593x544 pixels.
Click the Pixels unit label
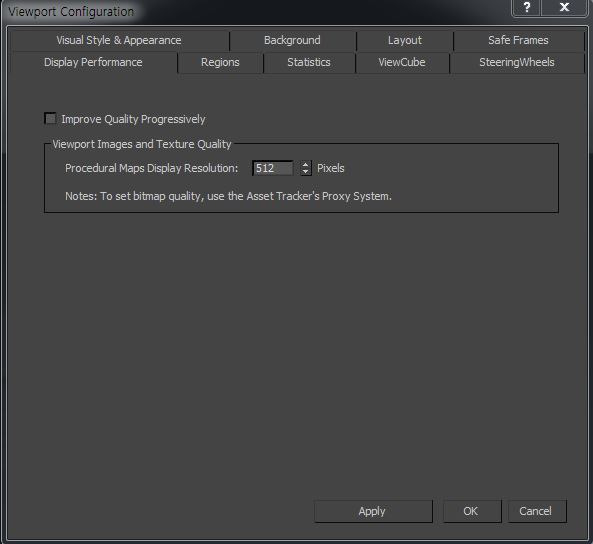coord(331,168)
